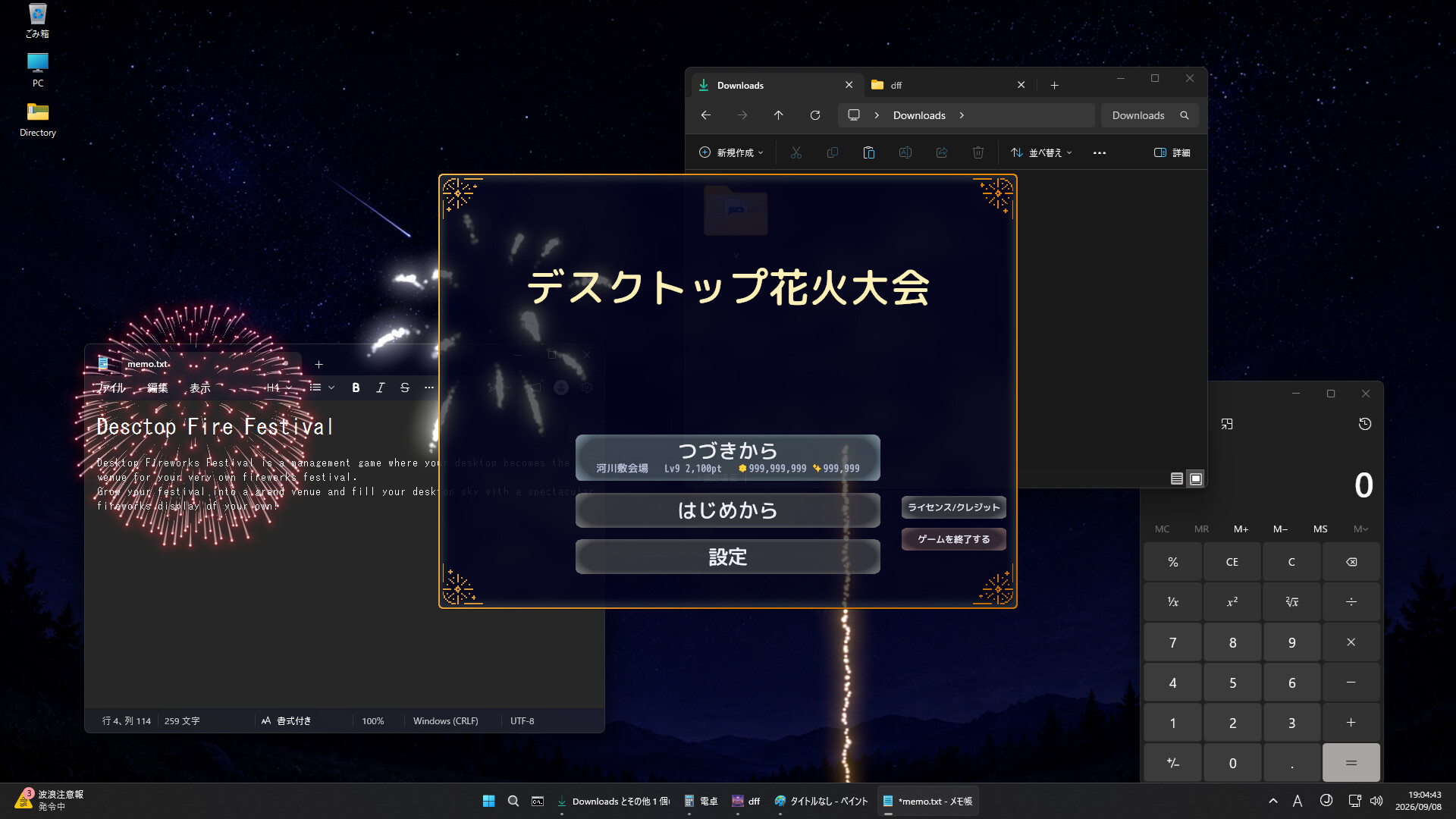Toggle the 詳細 details pane
The image size is (1456, 819).
tap(1172, 152)
